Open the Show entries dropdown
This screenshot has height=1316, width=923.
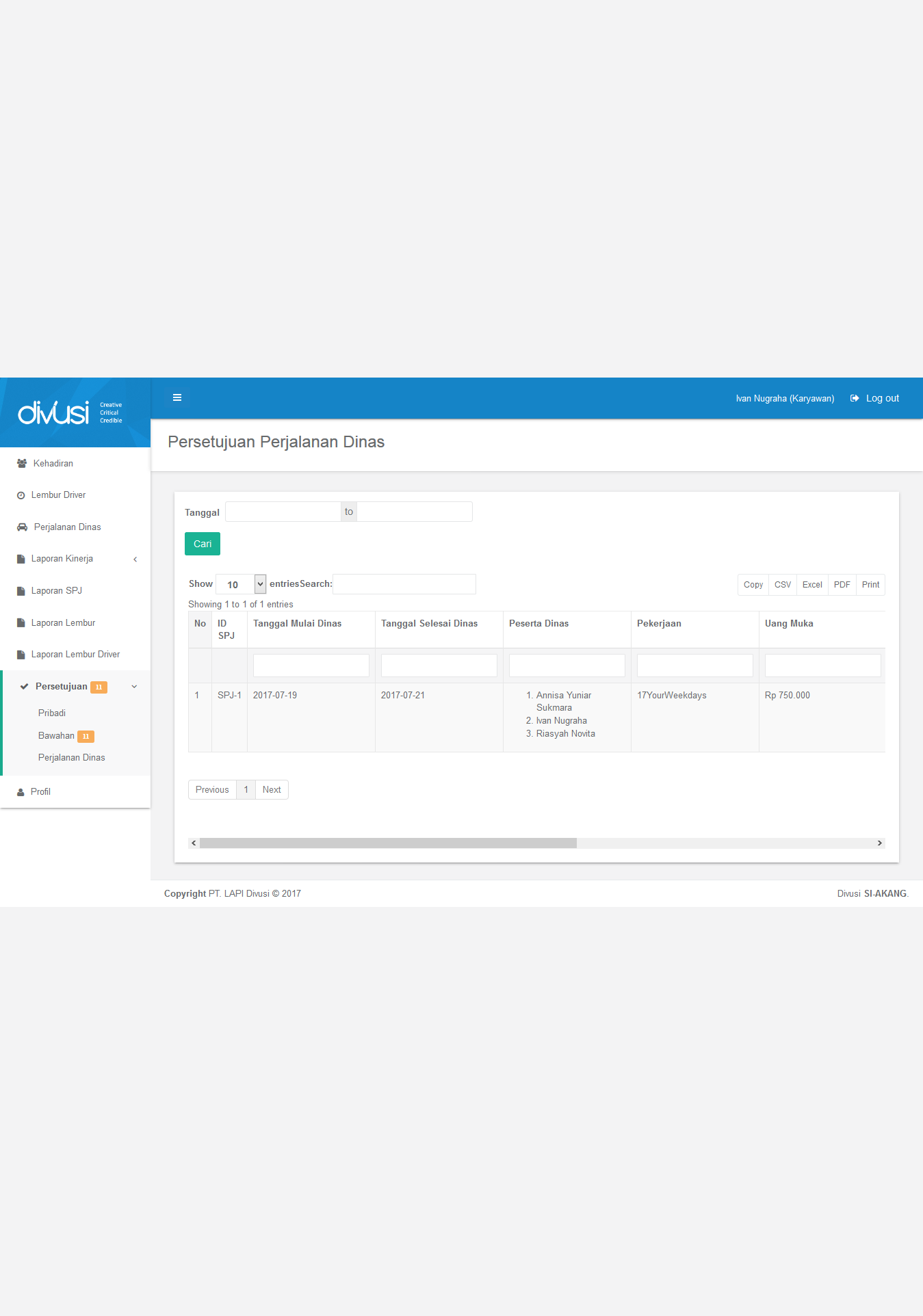click(241, 584)
